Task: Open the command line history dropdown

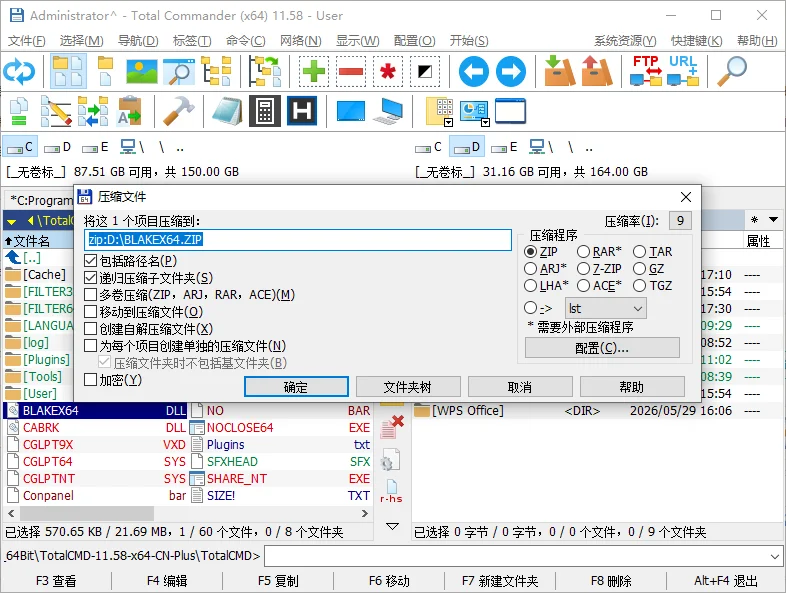Action: (x=774, y=556)
